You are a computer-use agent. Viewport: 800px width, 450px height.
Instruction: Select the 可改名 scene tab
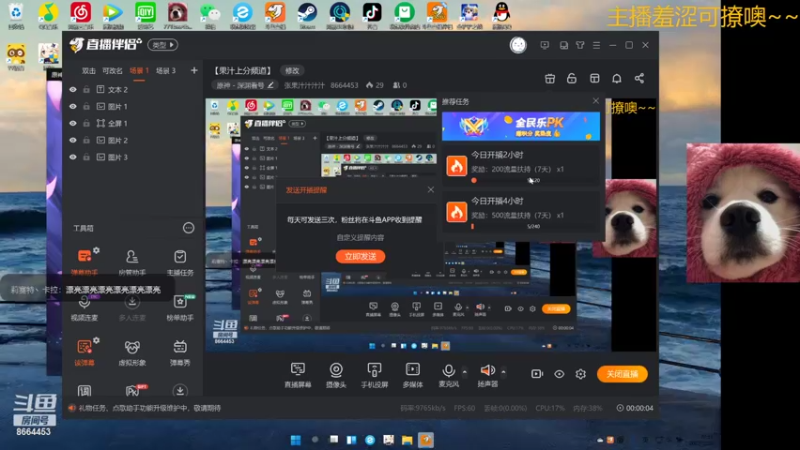point(112,70)
